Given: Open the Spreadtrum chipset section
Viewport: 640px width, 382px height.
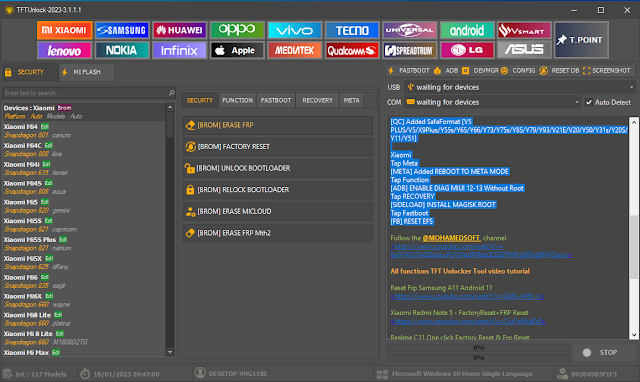Looking at the screenshot, I should (409, 50).
